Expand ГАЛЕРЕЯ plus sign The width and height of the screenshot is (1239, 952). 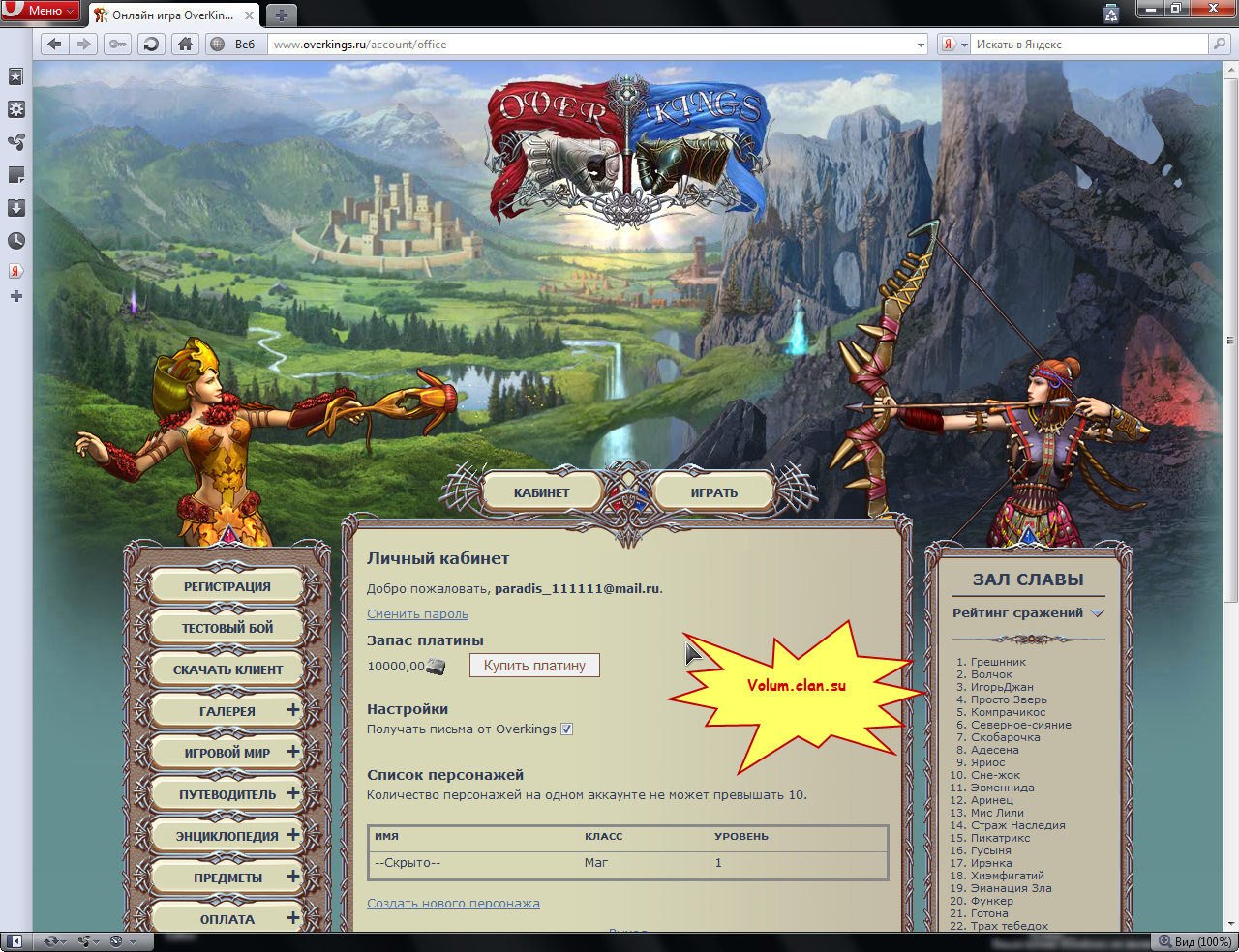click(x=293, y=710)
